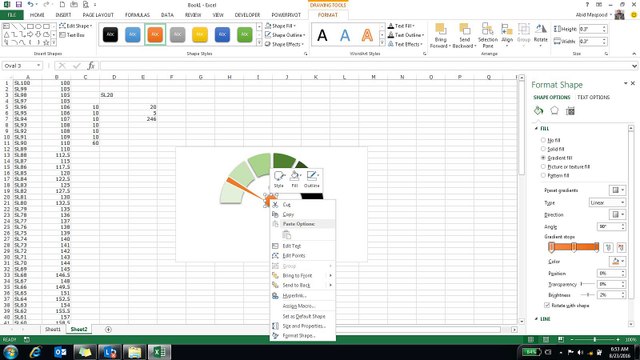Remove gradient stop button
The width and height of the screenshot is (640, 360).
(x=621, y=247)
